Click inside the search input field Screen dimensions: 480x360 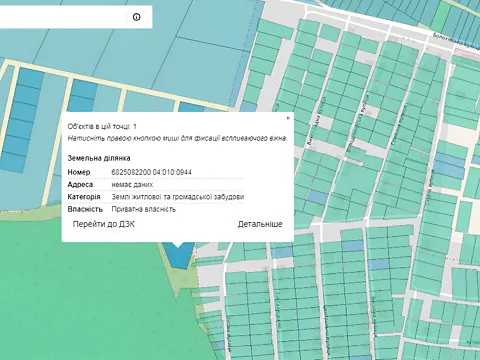point(63,17)
